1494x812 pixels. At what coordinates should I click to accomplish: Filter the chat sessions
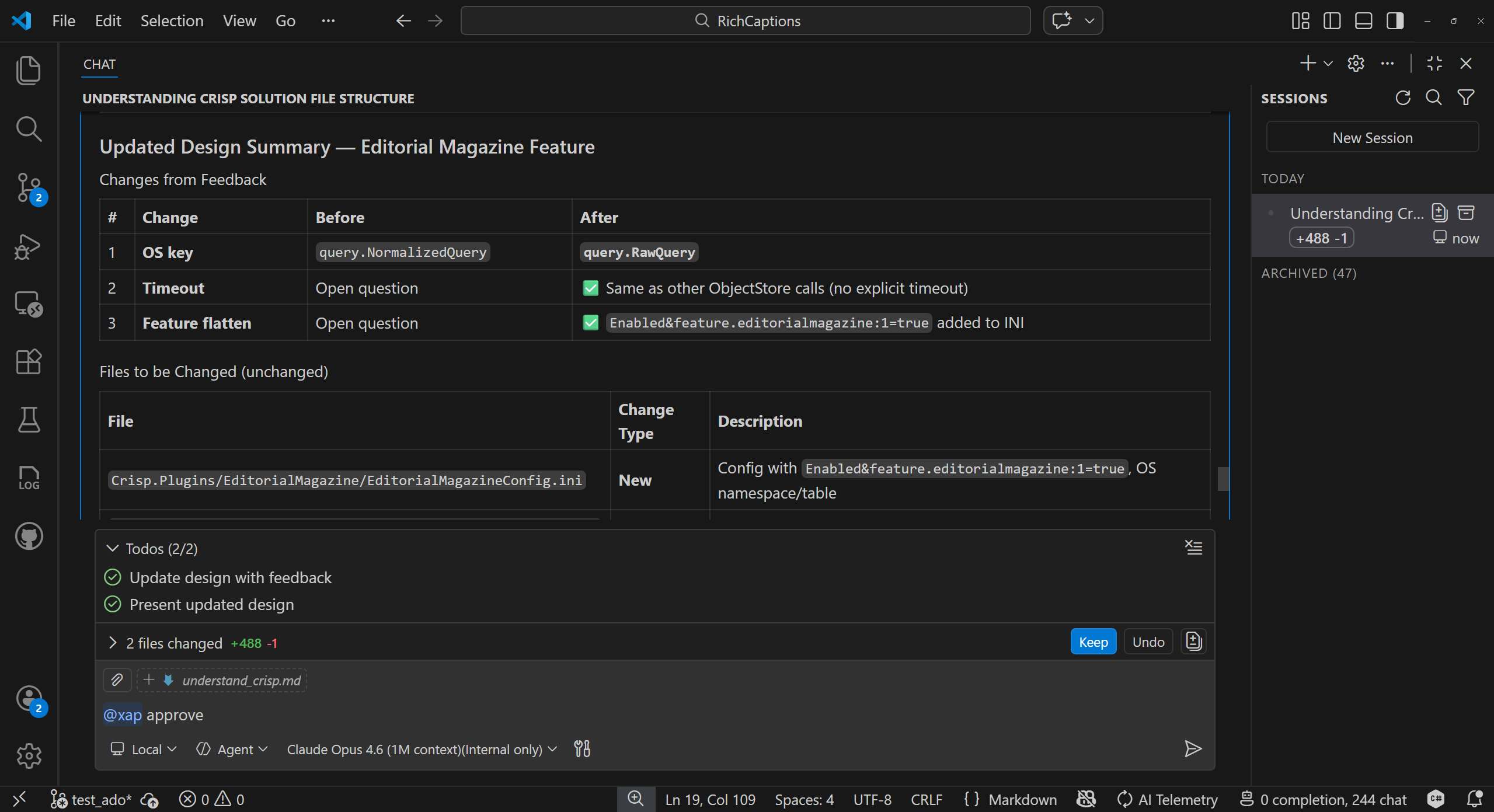[1466, 98]
